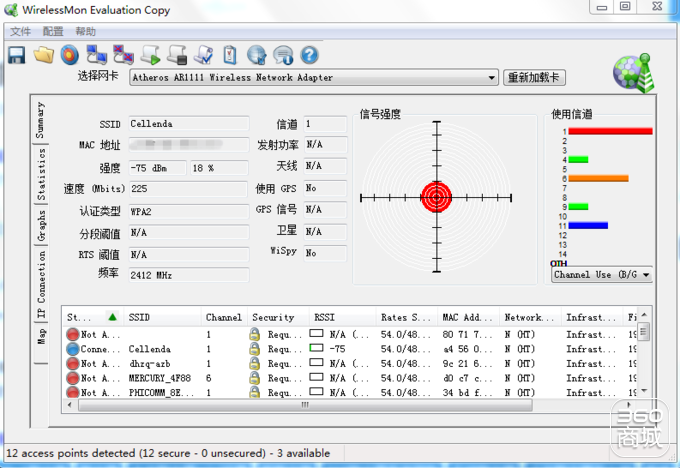Switch to the Summary tab

(40, 120)
